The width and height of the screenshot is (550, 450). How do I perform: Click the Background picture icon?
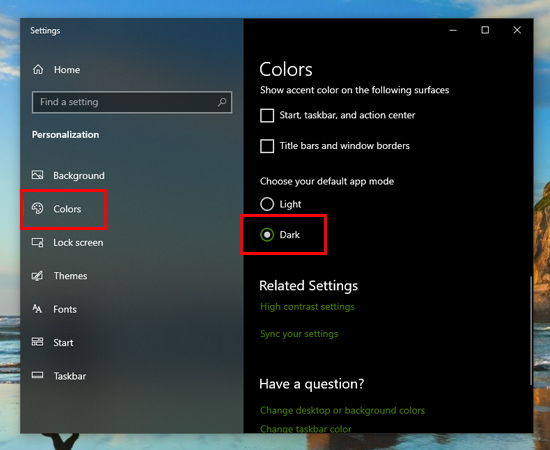click(38, 175)
